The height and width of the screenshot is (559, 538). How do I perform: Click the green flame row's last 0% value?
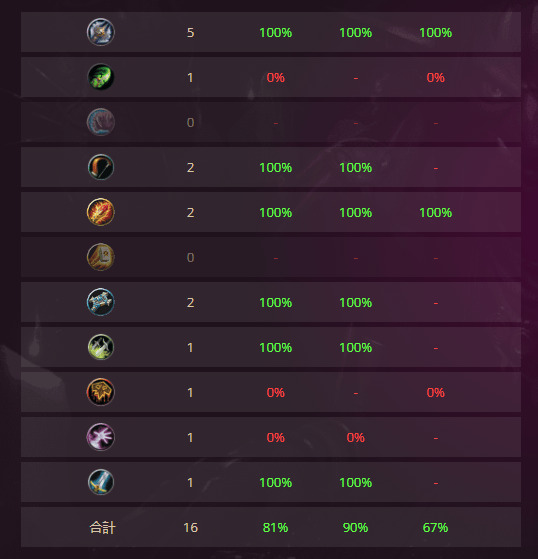(435, 77)
